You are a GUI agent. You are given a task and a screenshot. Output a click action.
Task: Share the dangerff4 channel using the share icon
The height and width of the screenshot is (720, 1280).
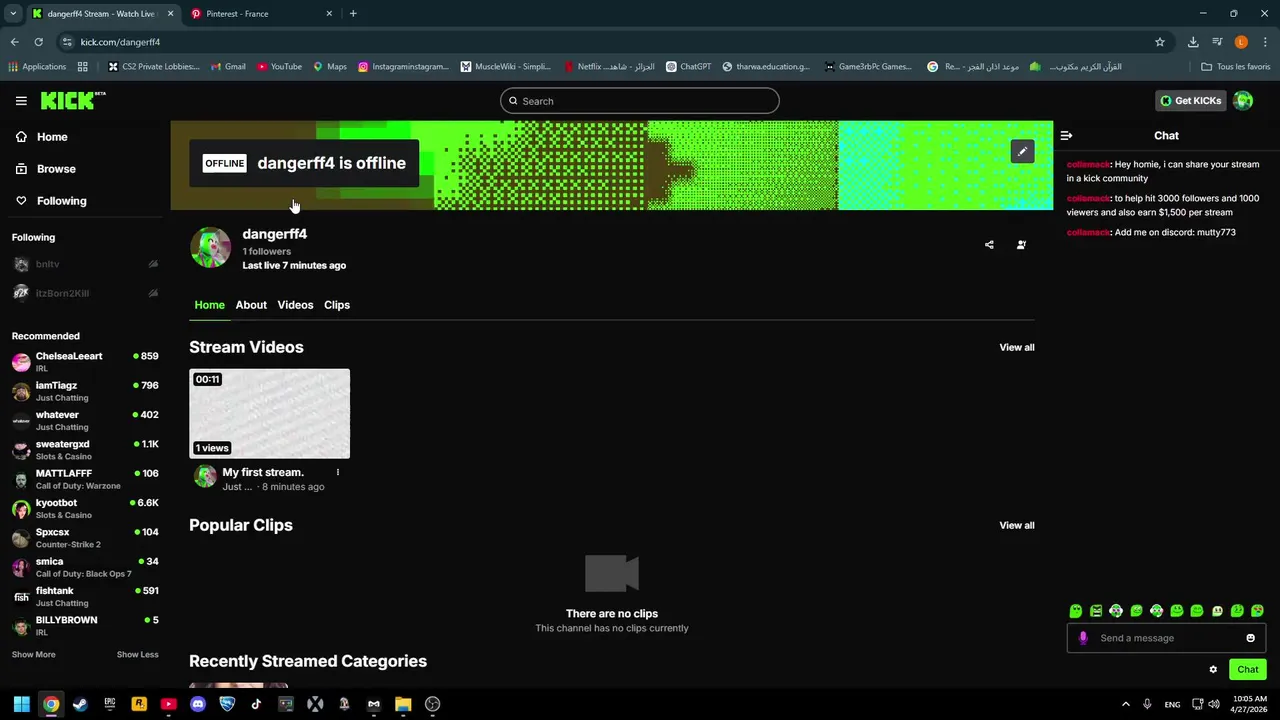989,245
